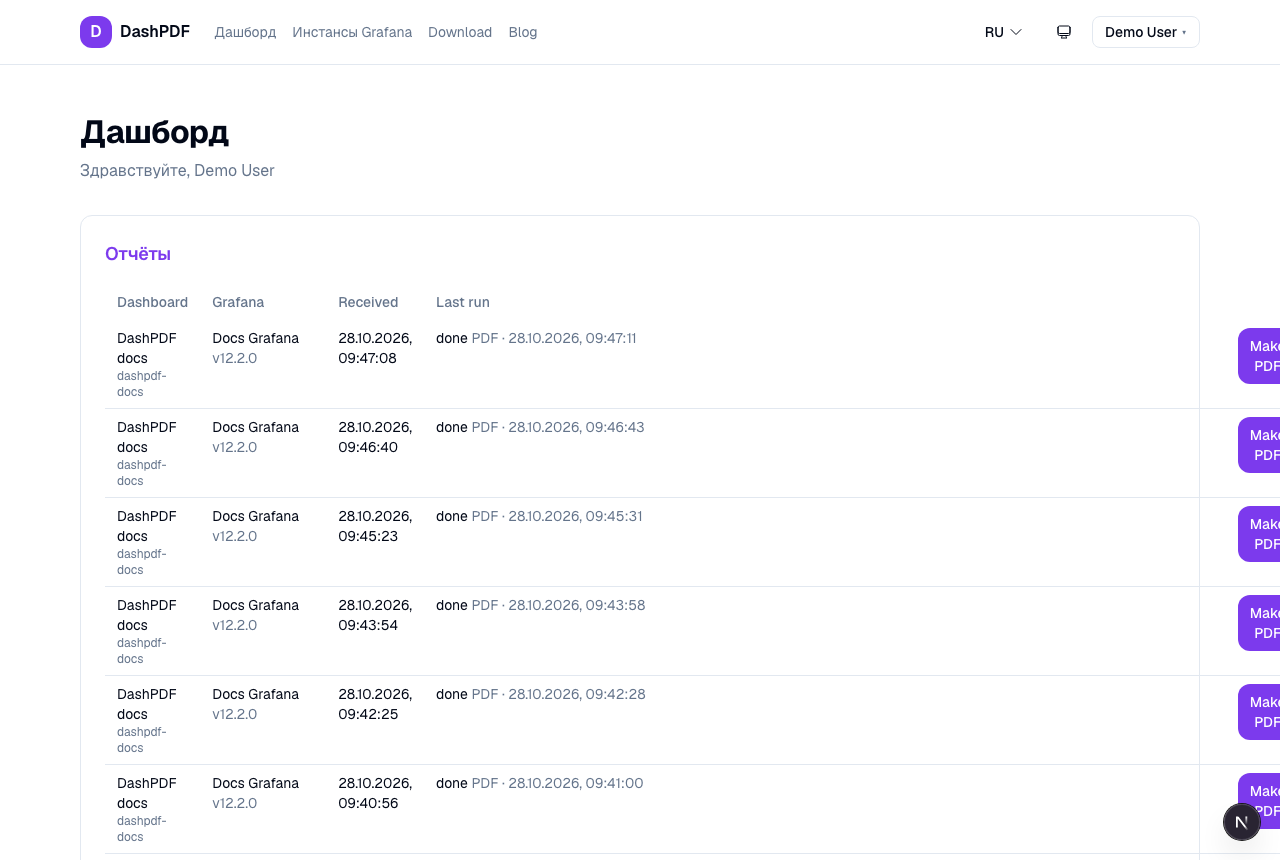1280x860 pixels.
Task: Open the RU language dropdown
Action: click(x=1003, y=32)
